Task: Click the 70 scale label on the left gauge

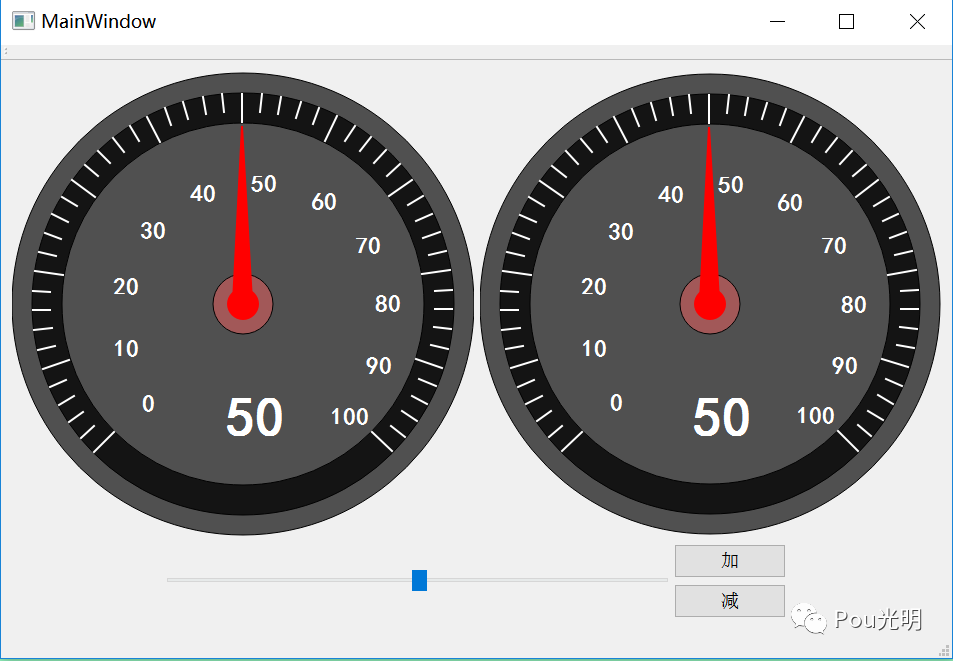Action: coord(368,245)
